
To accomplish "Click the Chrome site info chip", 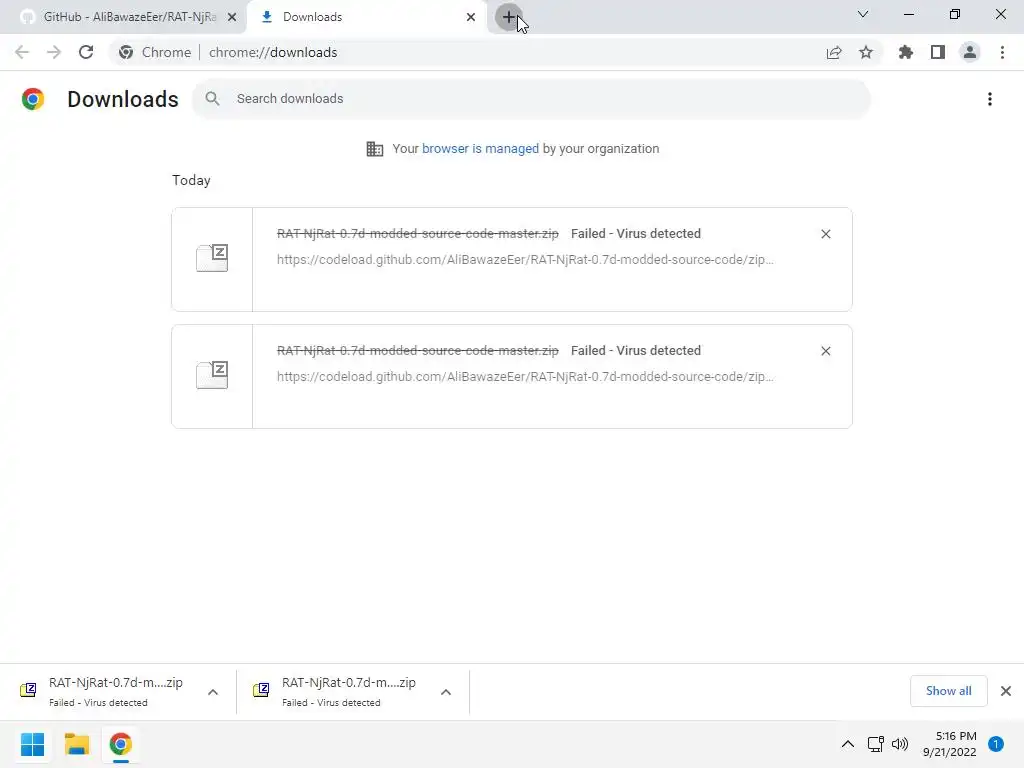I will pyautogui.click(x=155, y=52).
